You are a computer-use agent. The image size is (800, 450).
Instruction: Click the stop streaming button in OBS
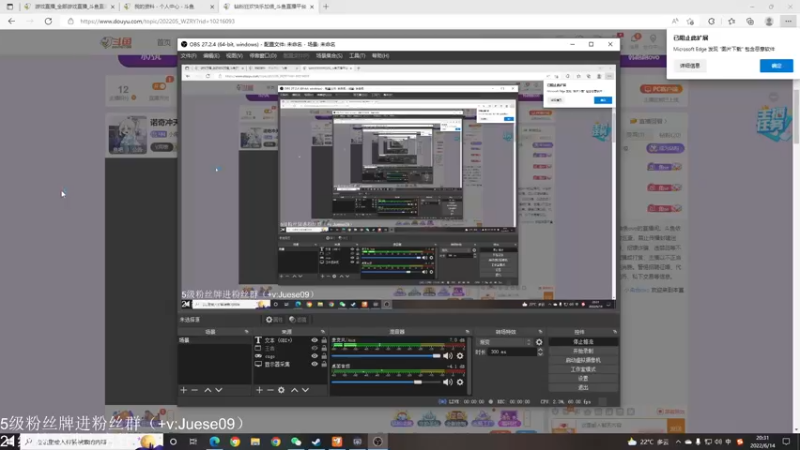pos(583,342)
